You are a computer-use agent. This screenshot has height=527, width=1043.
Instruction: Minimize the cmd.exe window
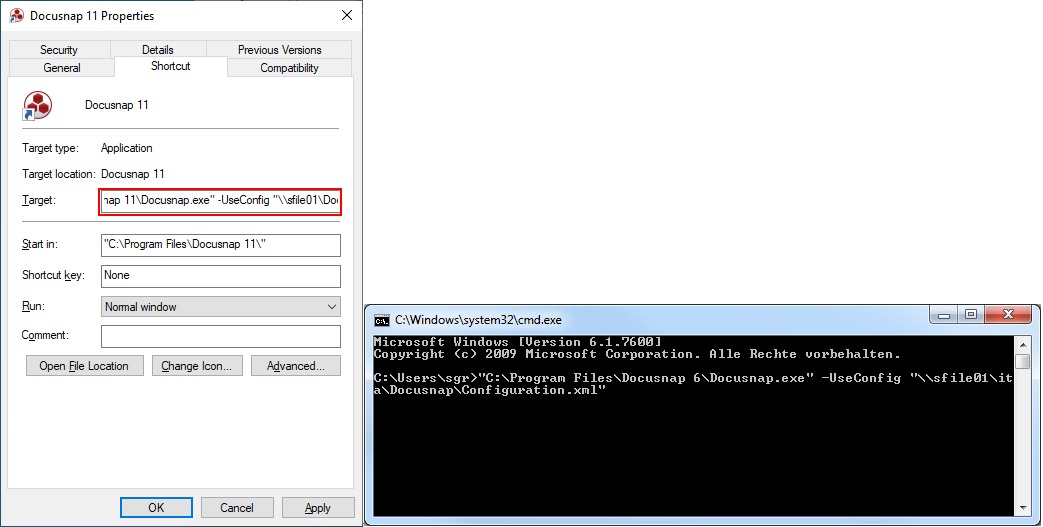[943, 315]
